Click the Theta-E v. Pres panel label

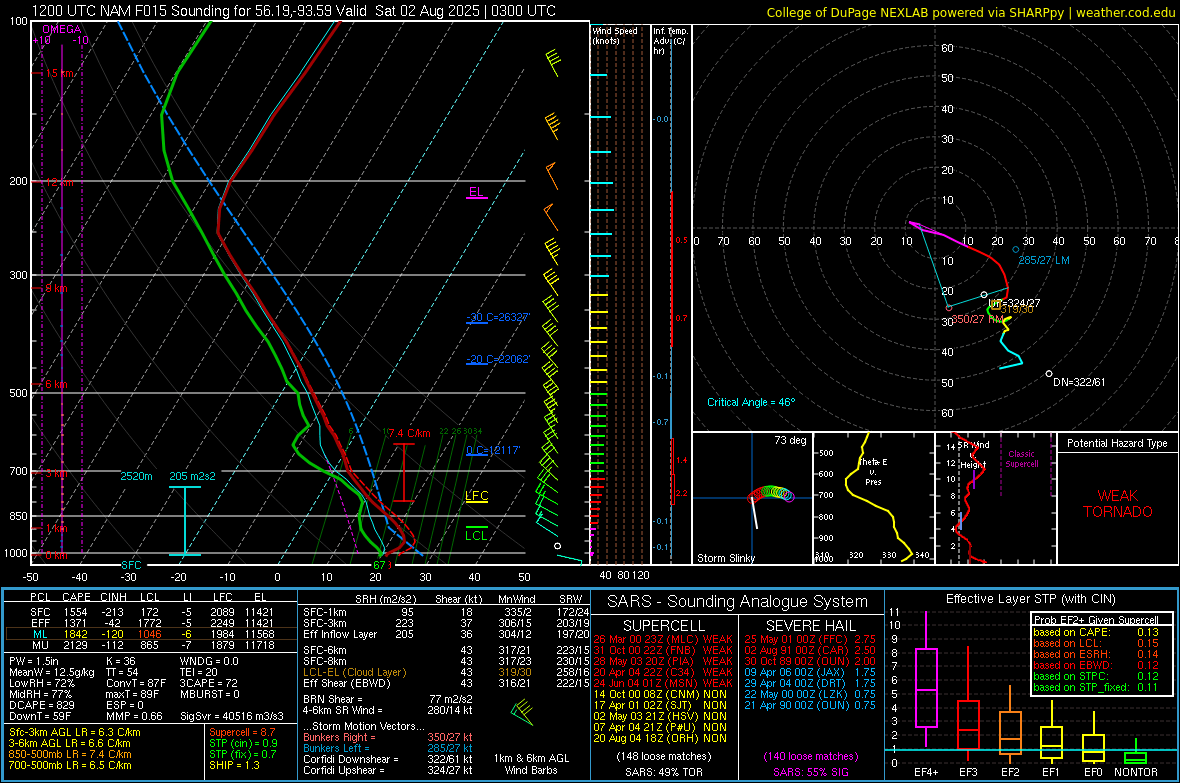873,471
